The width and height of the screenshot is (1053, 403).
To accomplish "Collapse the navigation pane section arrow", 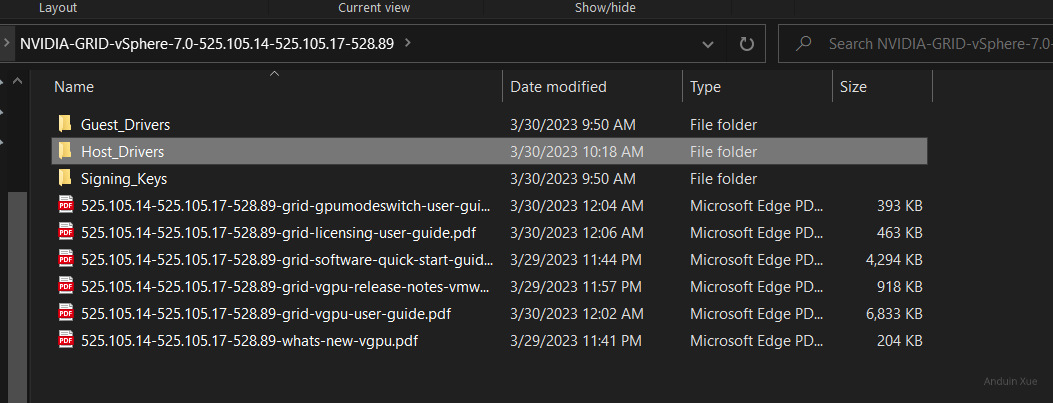I will [18, 81].
